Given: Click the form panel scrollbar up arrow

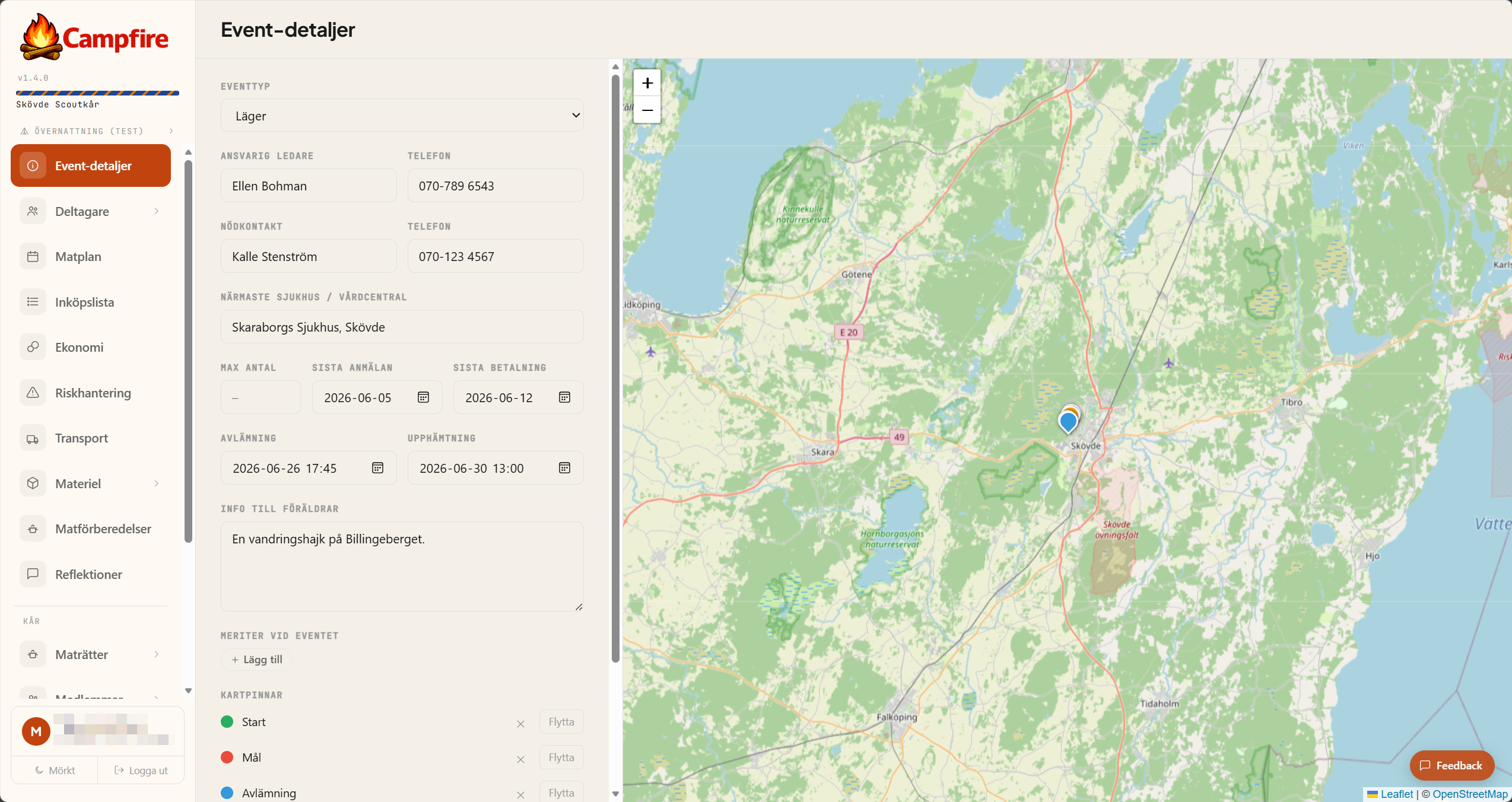Looking at the screenshot, I should pyautogui.click(x=615, y=66).
